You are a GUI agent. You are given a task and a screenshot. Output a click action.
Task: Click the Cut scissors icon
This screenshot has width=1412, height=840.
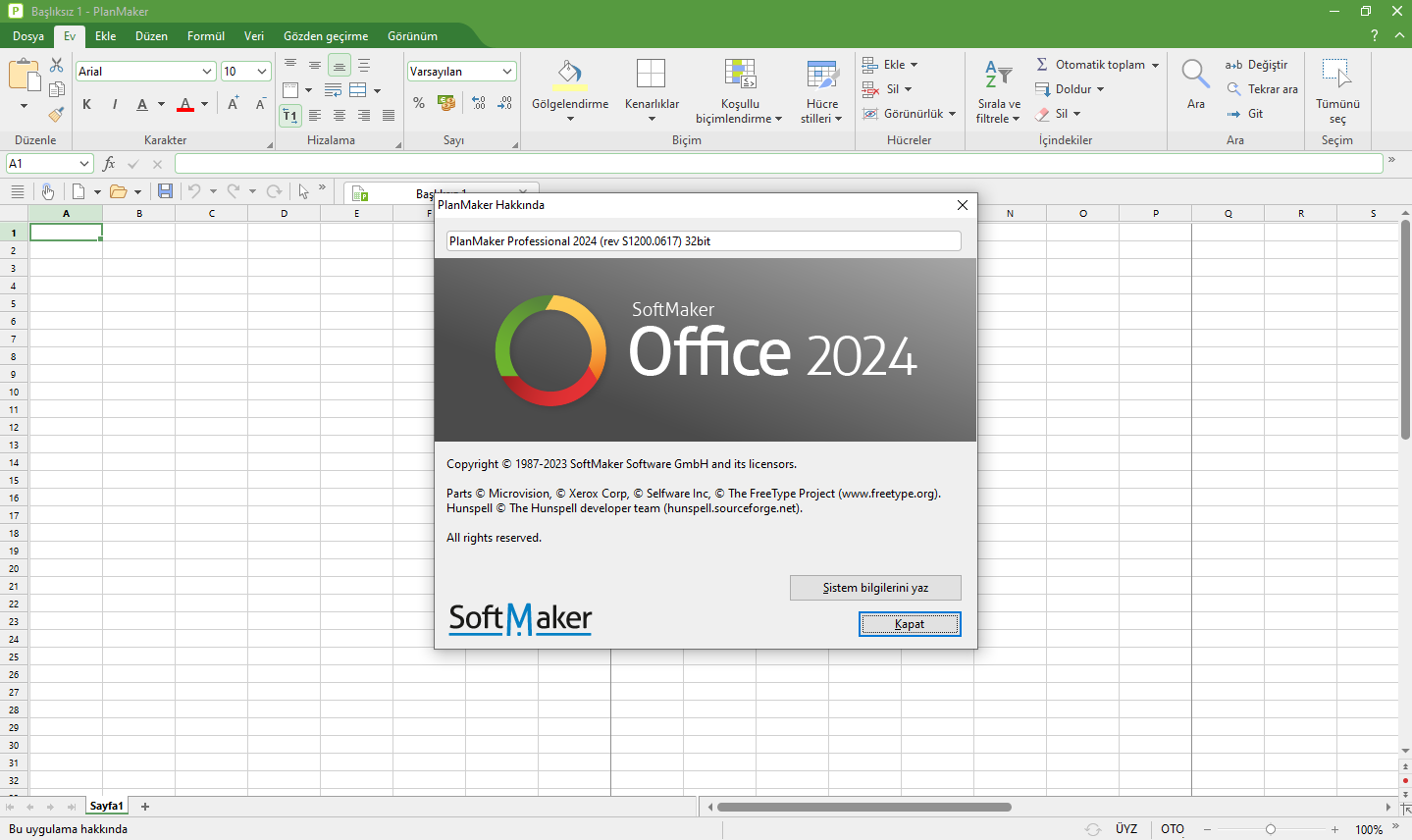[x=57, y=65]
